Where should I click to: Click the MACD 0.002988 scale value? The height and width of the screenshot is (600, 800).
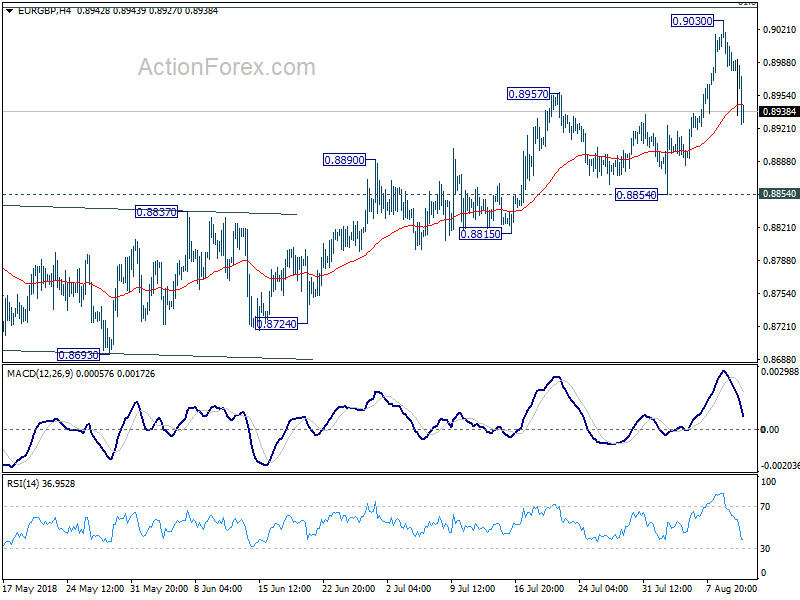780,372
